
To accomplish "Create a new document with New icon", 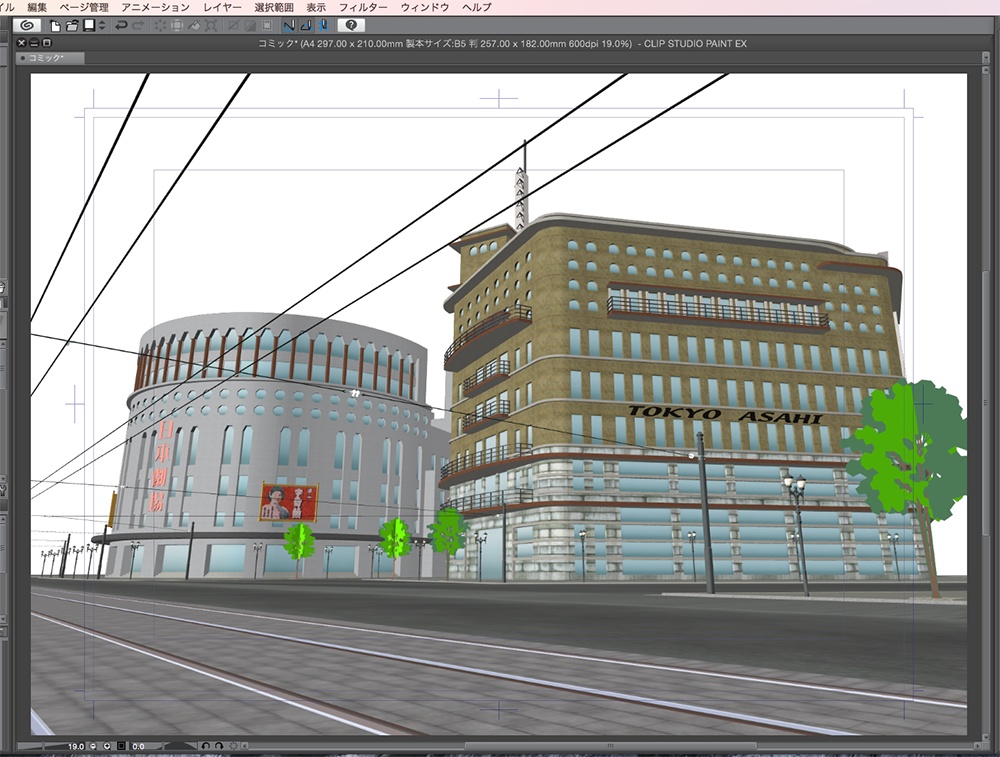I will click(55, 26).
